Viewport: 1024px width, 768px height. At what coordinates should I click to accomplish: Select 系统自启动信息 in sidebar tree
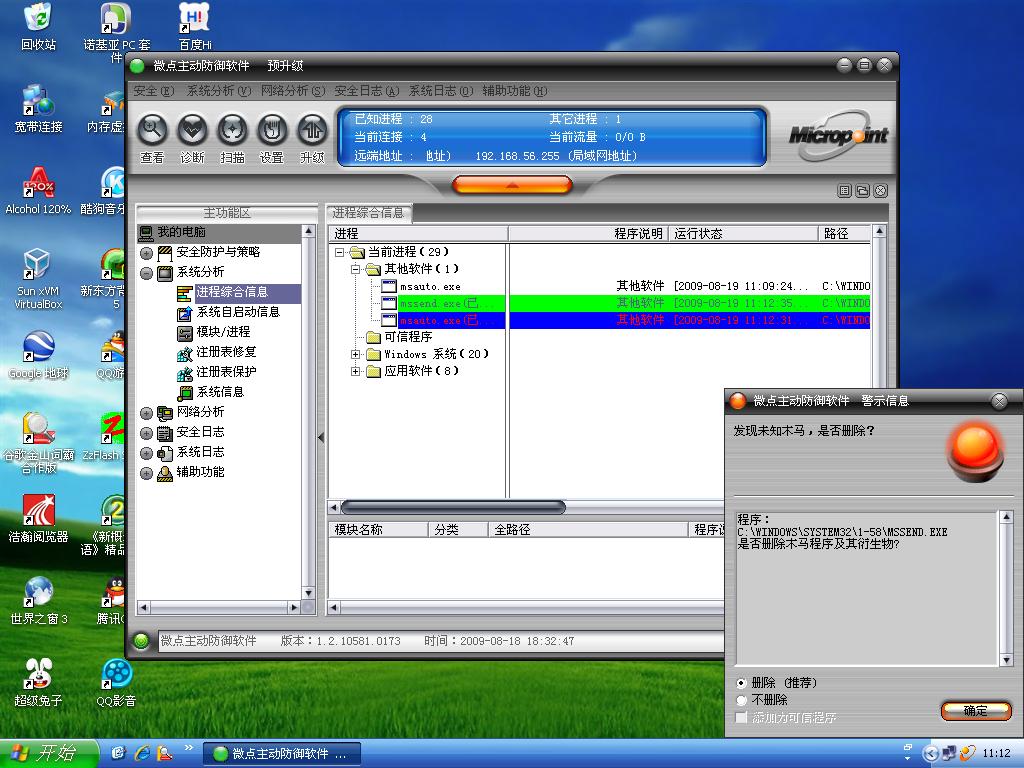(x=229, y=312)
